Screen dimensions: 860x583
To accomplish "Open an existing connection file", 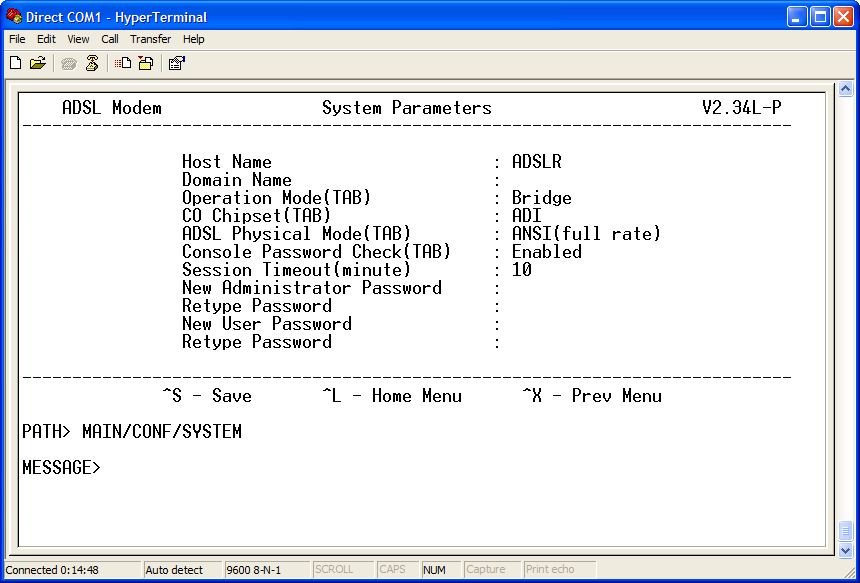I will [38, 62].
